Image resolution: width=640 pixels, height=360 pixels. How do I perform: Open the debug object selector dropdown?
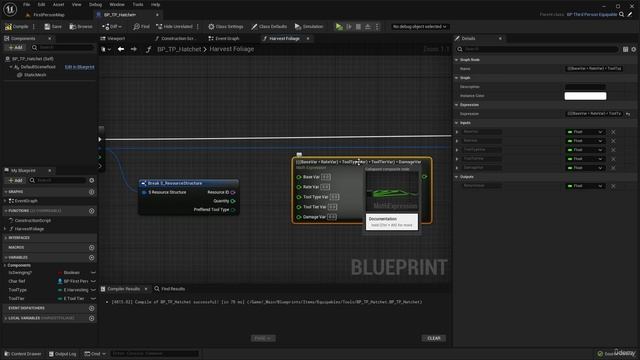click(x=420, y=27)
